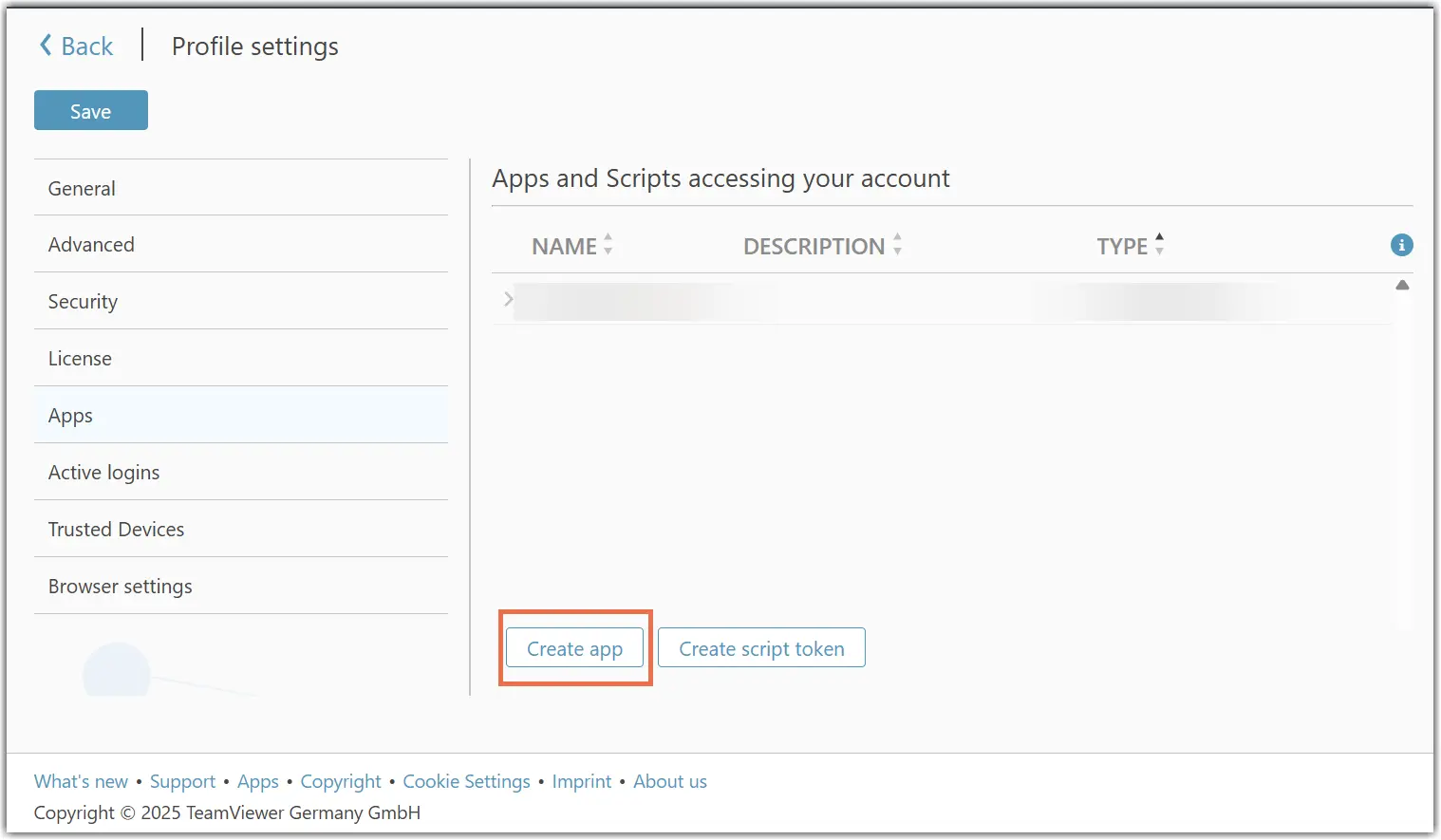Sort table by NAME column
This screenshot has height=840, width=1441.
click(572, 246)
